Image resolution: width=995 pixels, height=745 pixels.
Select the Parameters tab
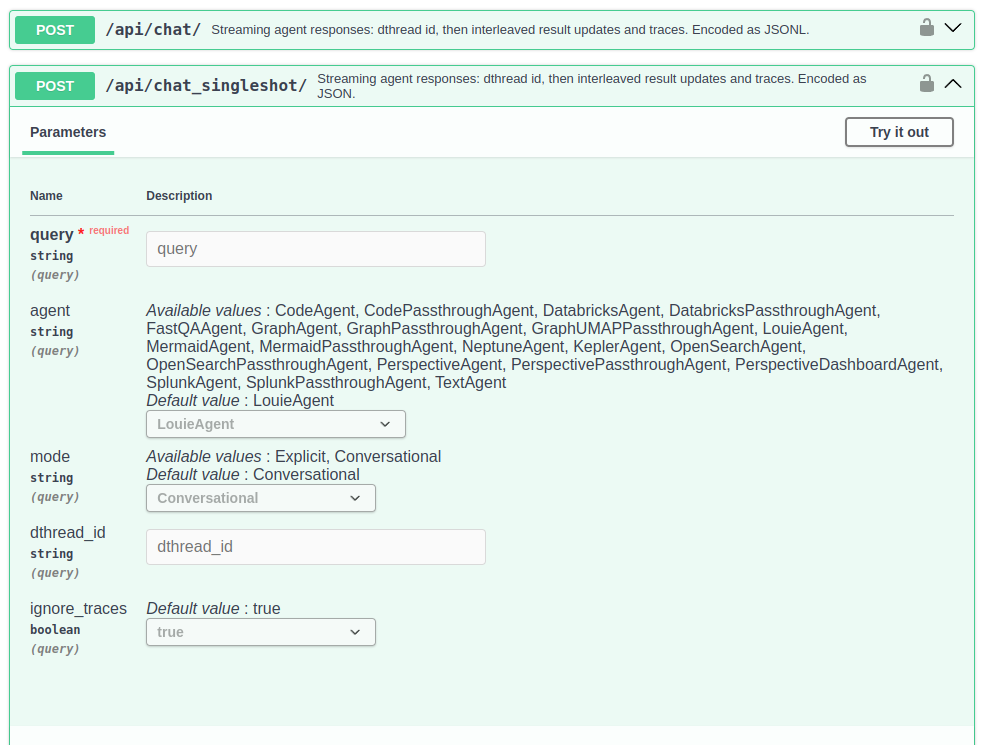coord(68,132)
